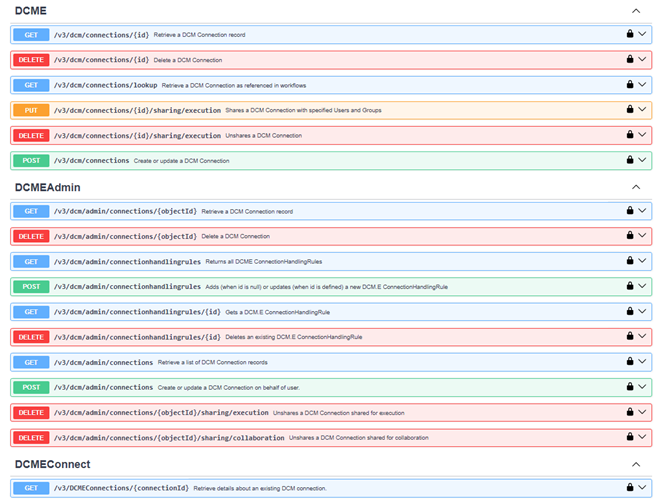
Task: Click lock on GET DCMEConnections/{connectionId} row
Action: (630, 487)
